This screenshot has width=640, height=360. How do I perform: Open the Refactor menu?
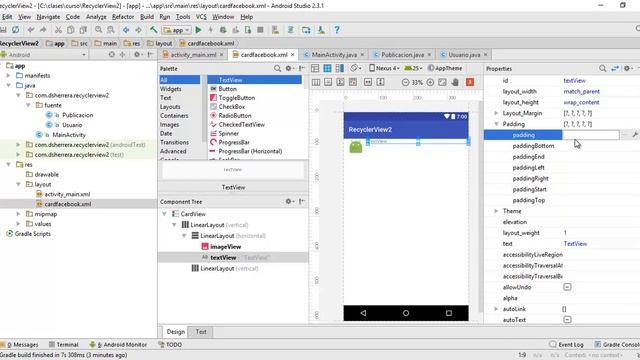click(x=123, y=17)
